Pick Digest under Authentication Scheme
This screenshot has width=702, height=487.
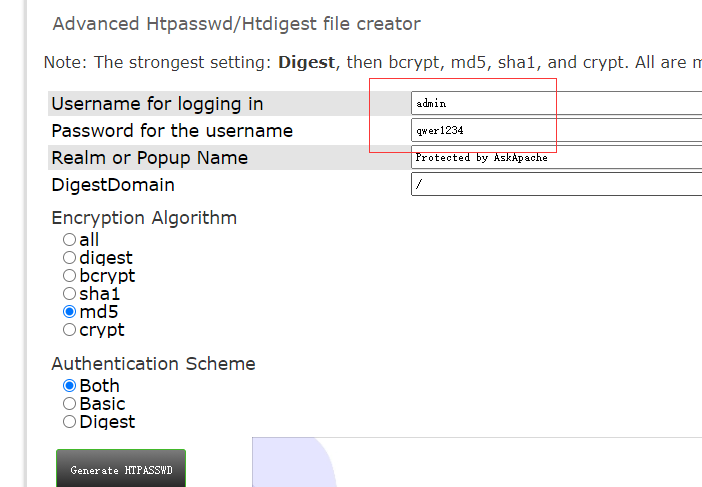point(69,422)
